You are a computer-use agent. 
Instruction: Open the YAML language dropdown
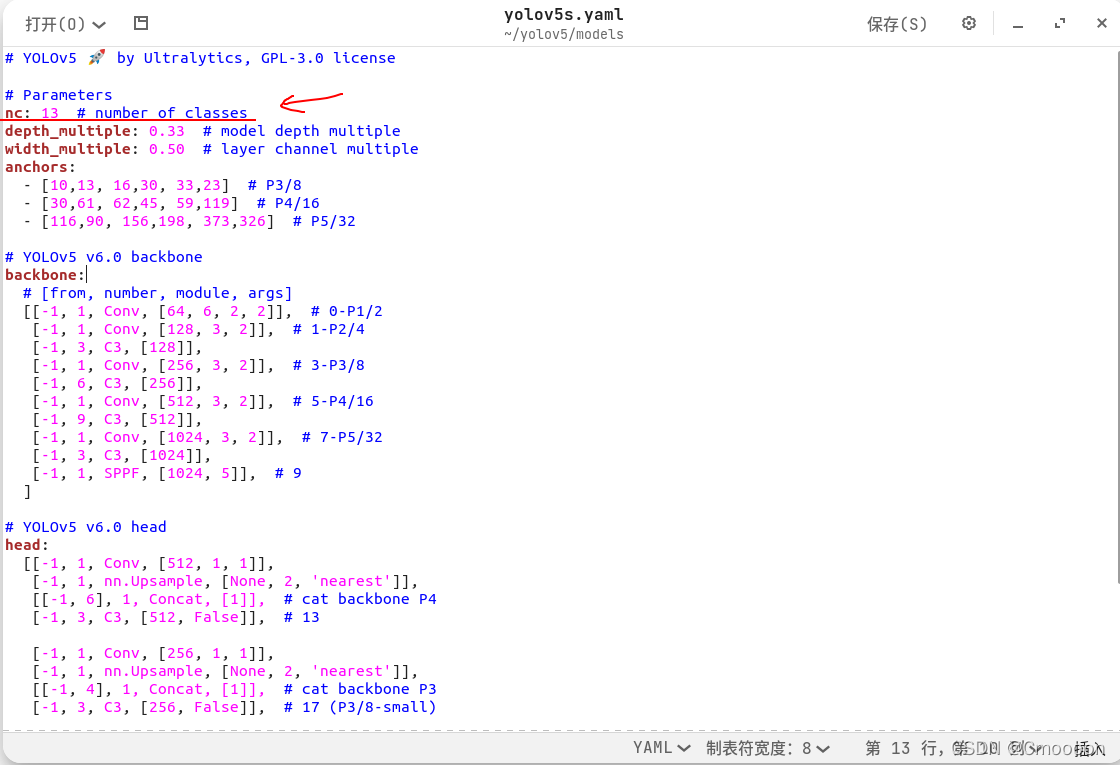661,748
